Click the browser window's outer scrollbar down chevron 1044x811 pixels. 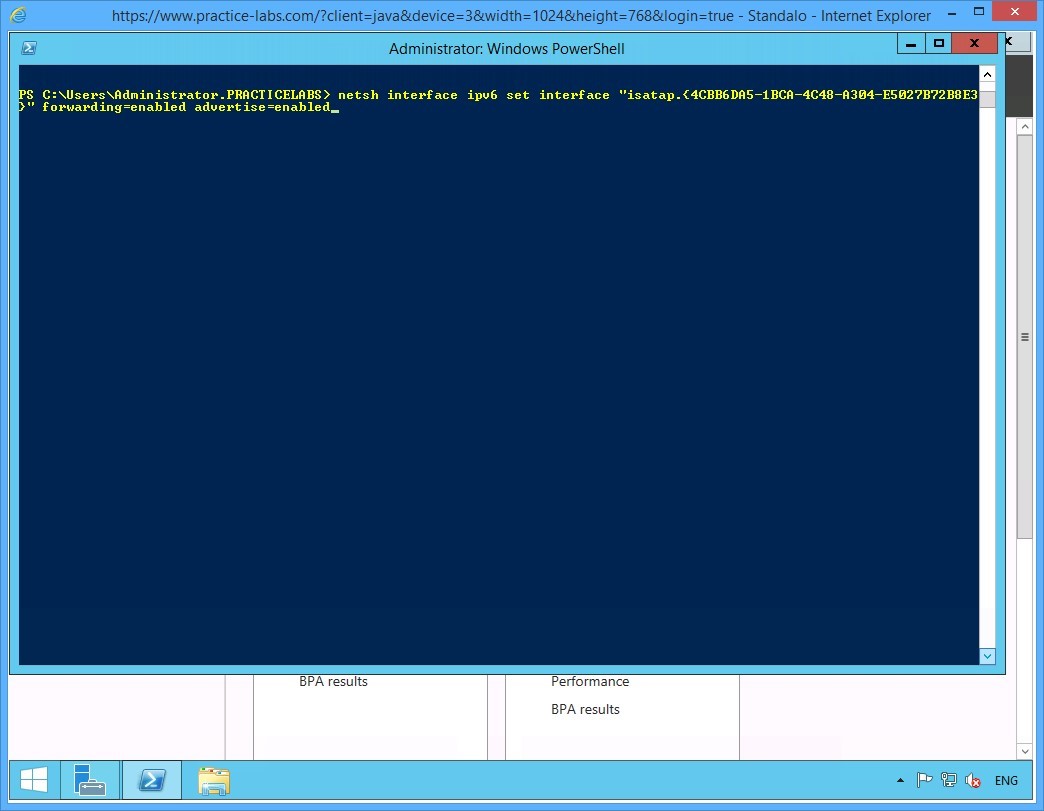pos(1023,751)
